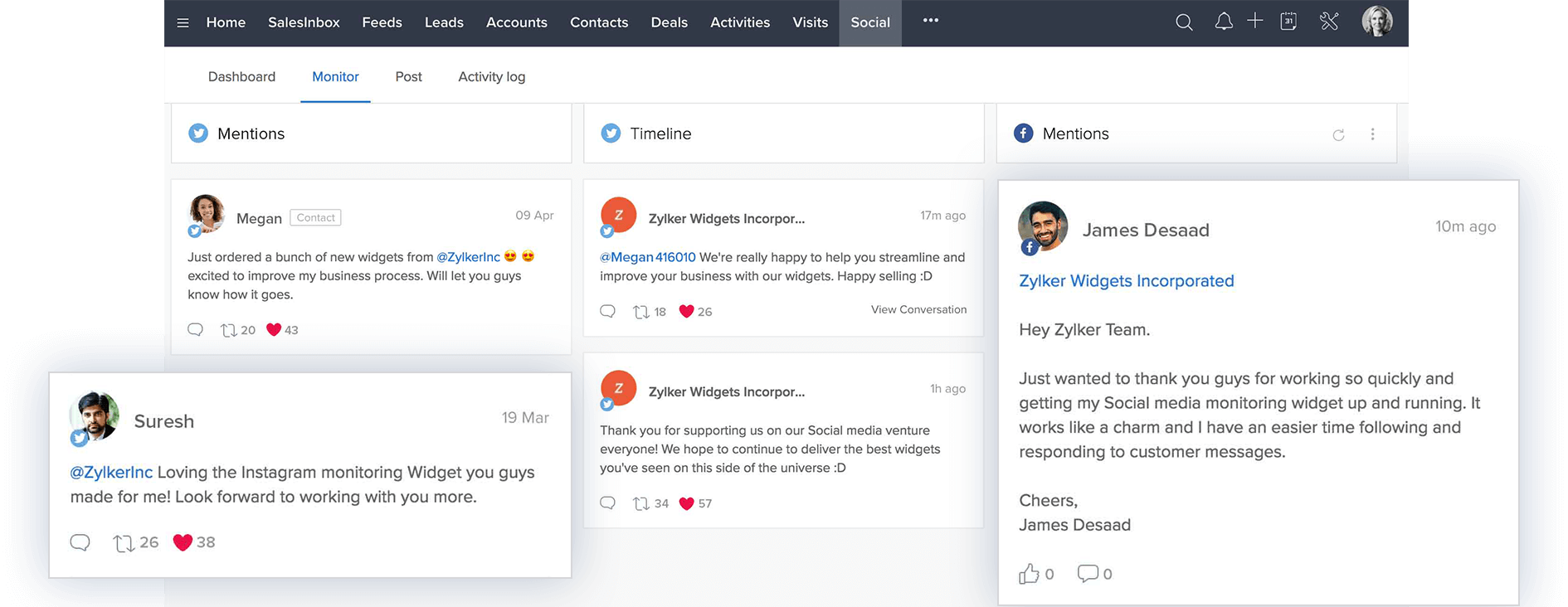This screenshot has width=1568, height=607.
Task: Click the Zylker avatar on 1h ago tweet
Action: (x=618, y=388)
